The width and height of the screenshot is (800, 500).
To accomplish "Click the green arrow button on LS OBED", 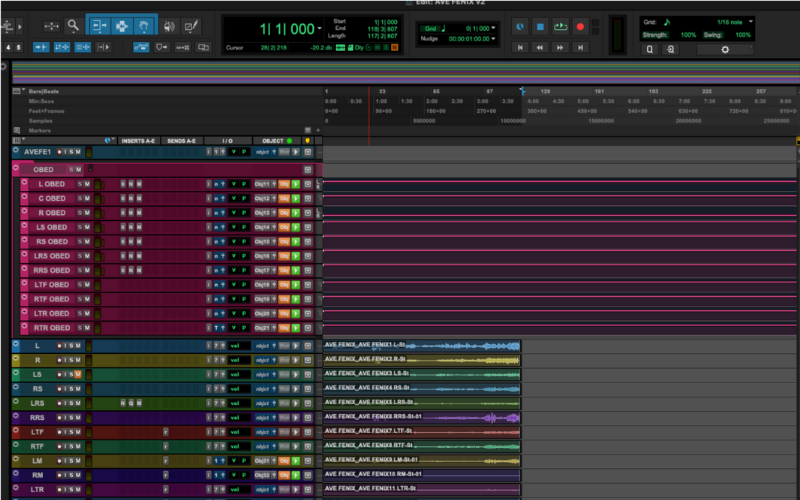I will 296,227.
